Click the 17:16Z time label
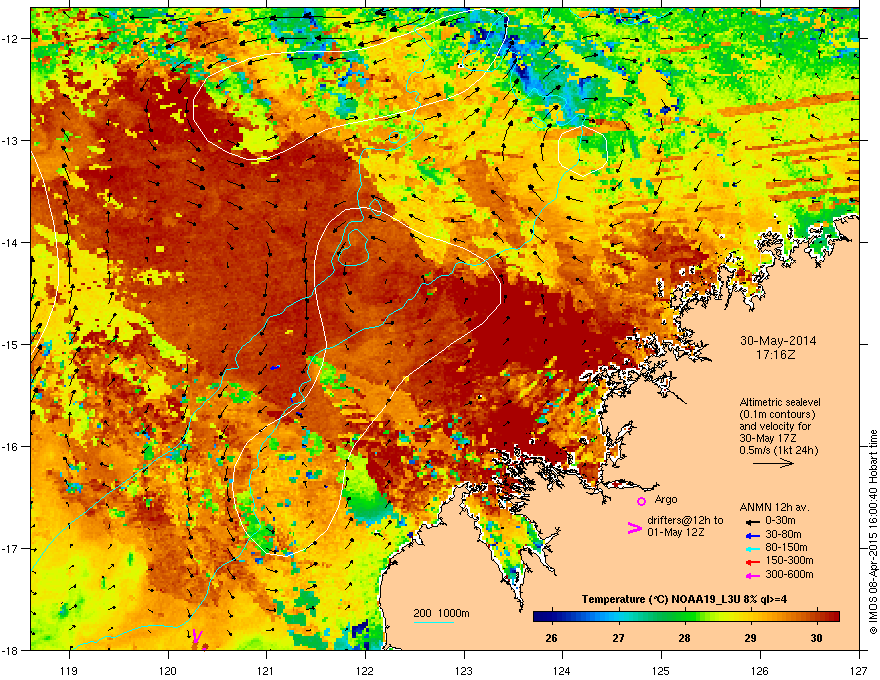 click(x=778, y=355)
